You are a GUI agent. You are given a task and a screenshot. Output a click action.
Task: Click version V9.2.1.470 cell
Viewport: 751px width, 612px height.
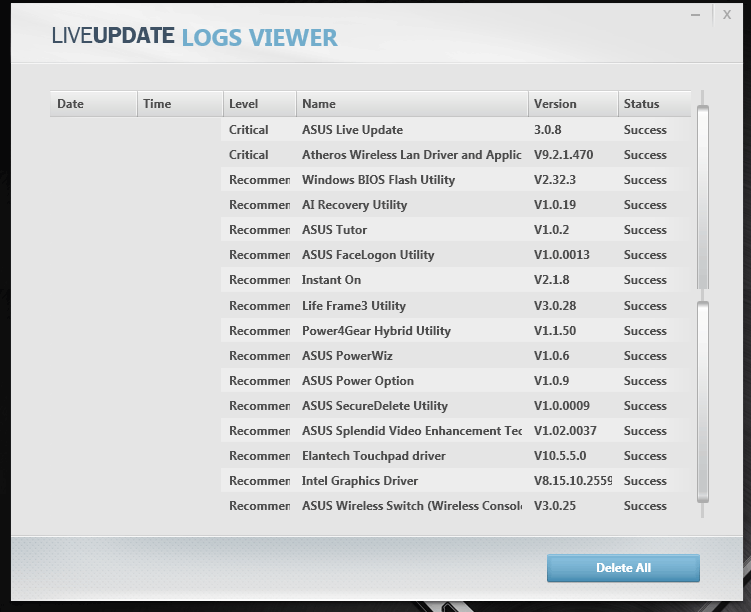coord(563,155)
